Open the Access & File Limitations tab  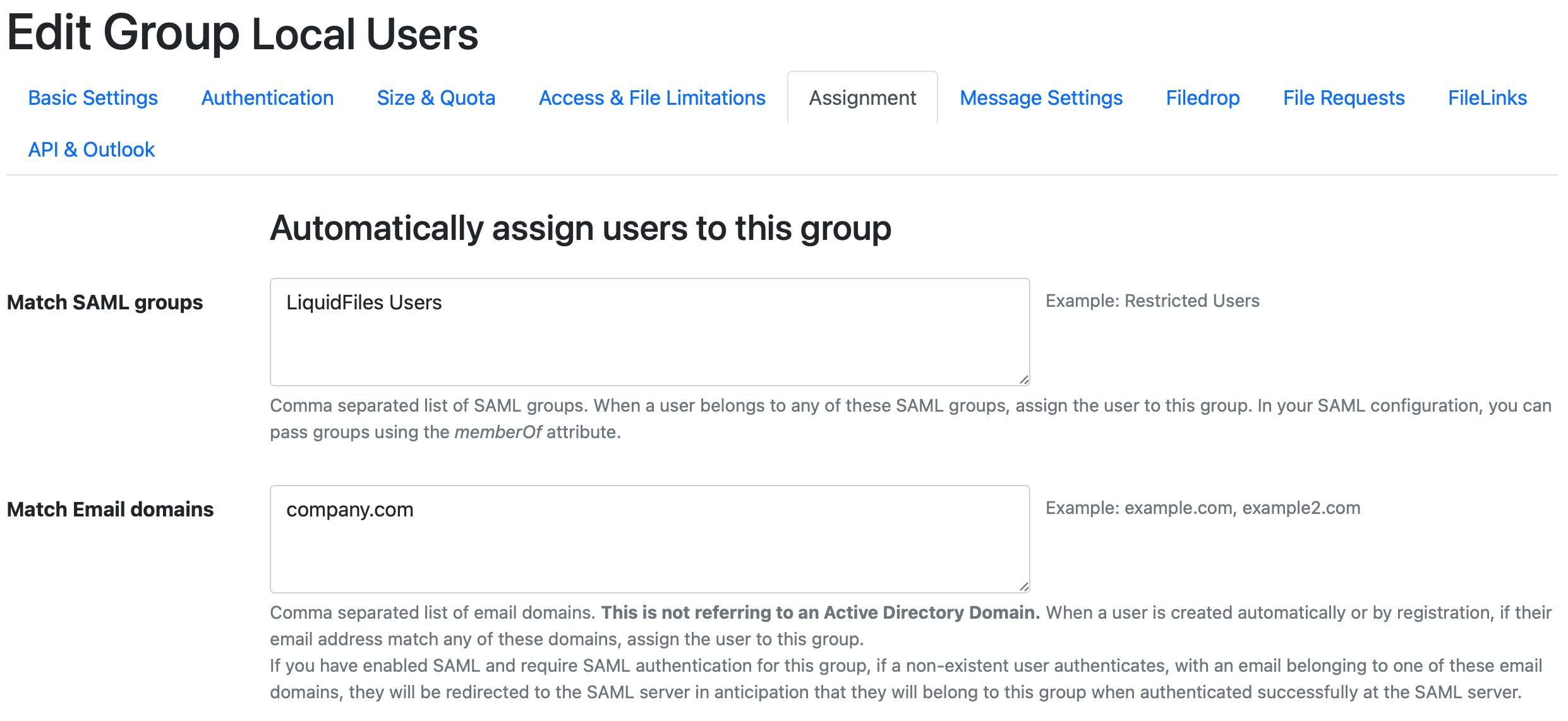(652, 97)
